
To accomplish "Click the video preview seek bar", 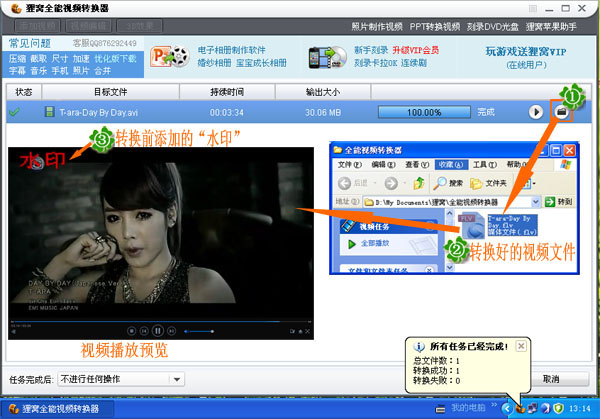I will tap(161, 321).
